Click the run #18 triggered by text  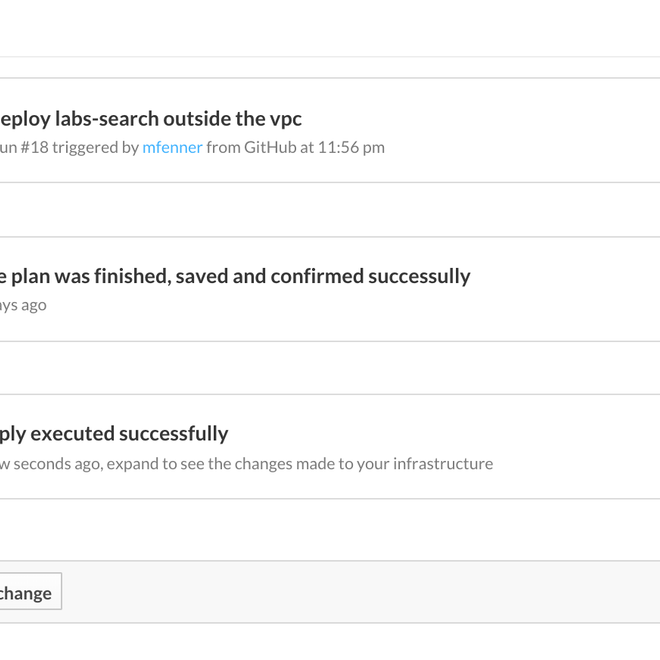(70, 147)
